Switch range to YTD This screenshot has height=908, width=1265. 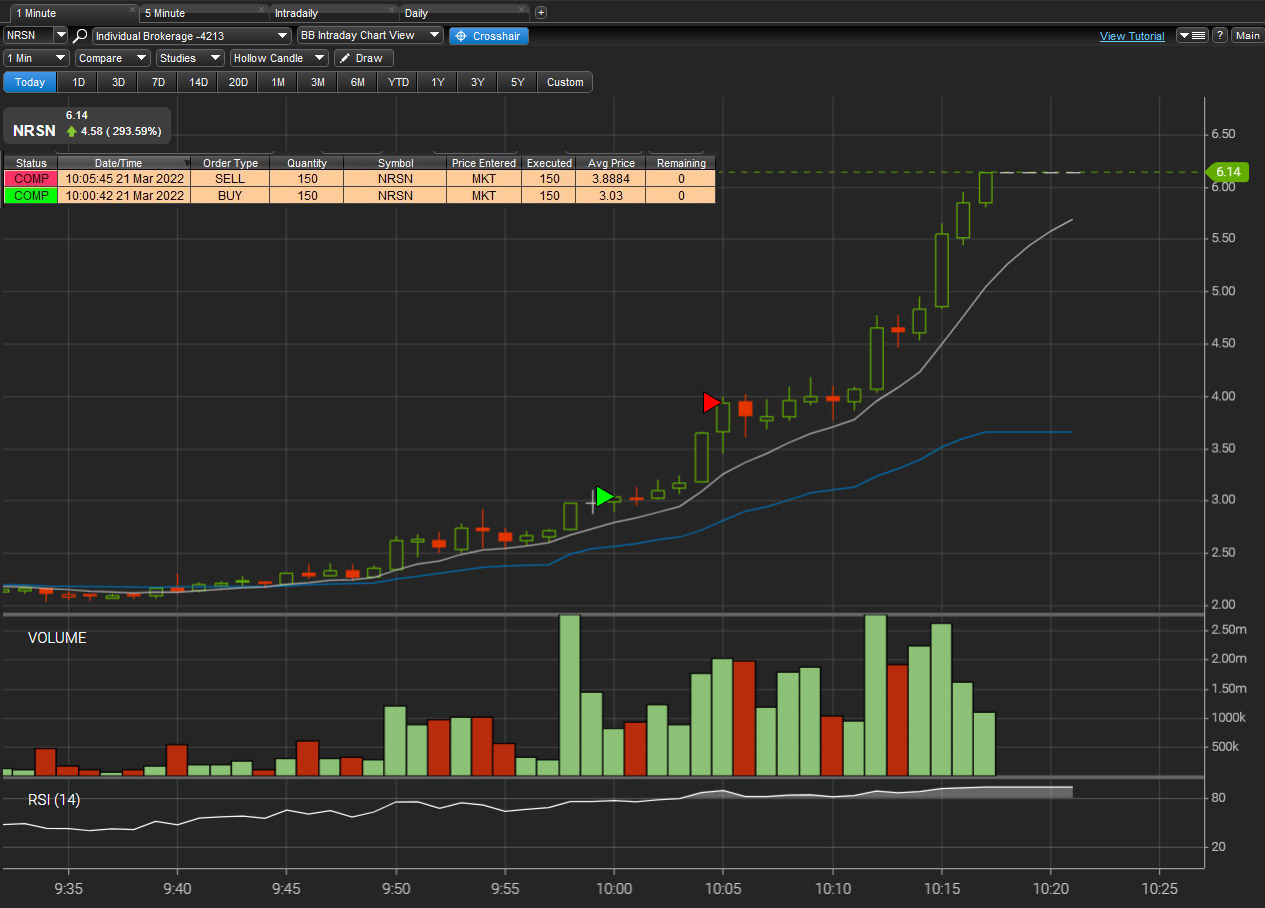pyautogui.click(x=398, y=82)
